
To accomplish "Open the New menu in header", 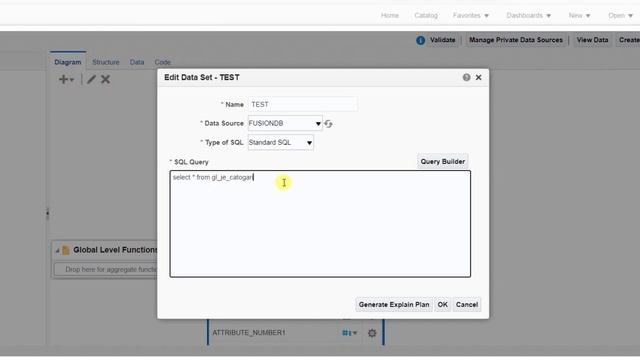I will coord(579,16).
